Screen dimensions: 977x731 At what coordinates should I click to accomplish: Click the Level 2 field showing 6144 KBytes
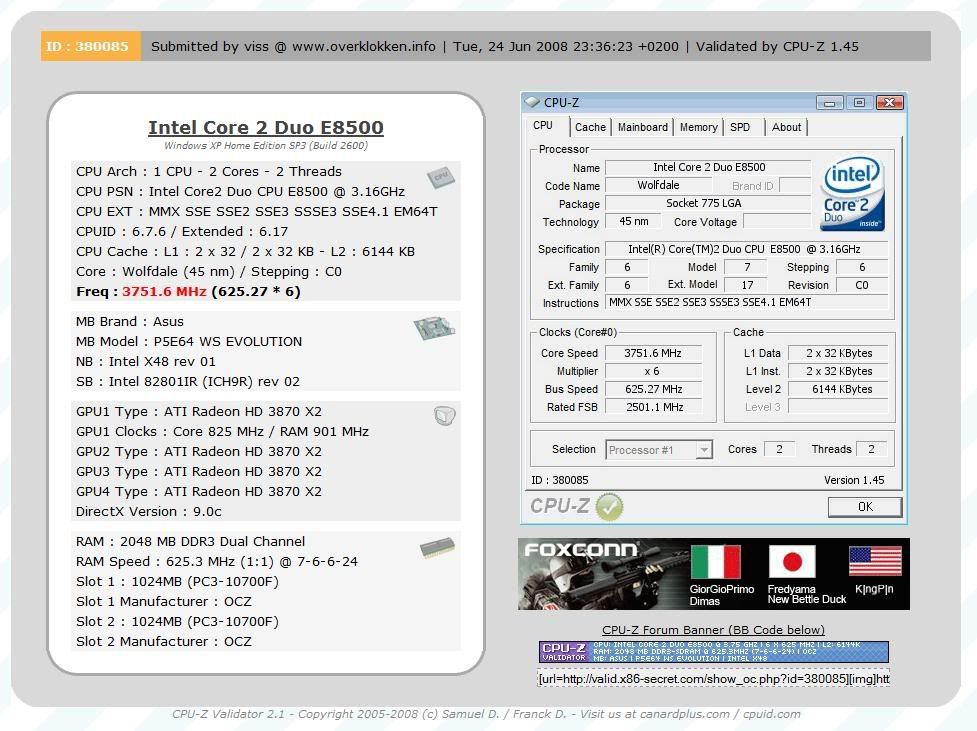(838, 389)
